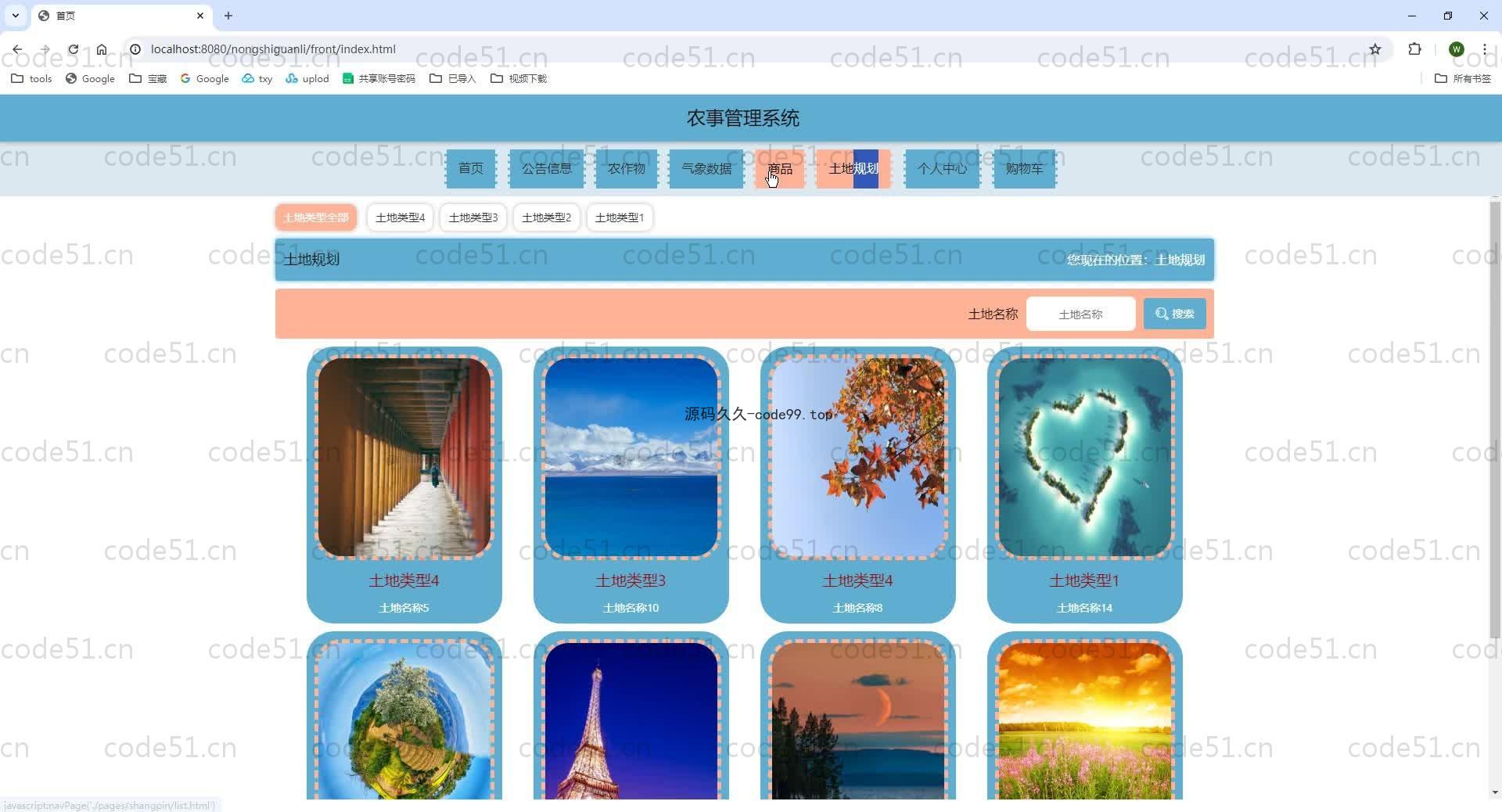The width and height of the screenshot is (1502, 812).
Task: Open Chrome three-dot menu
Action: (x=1484, y=49)
